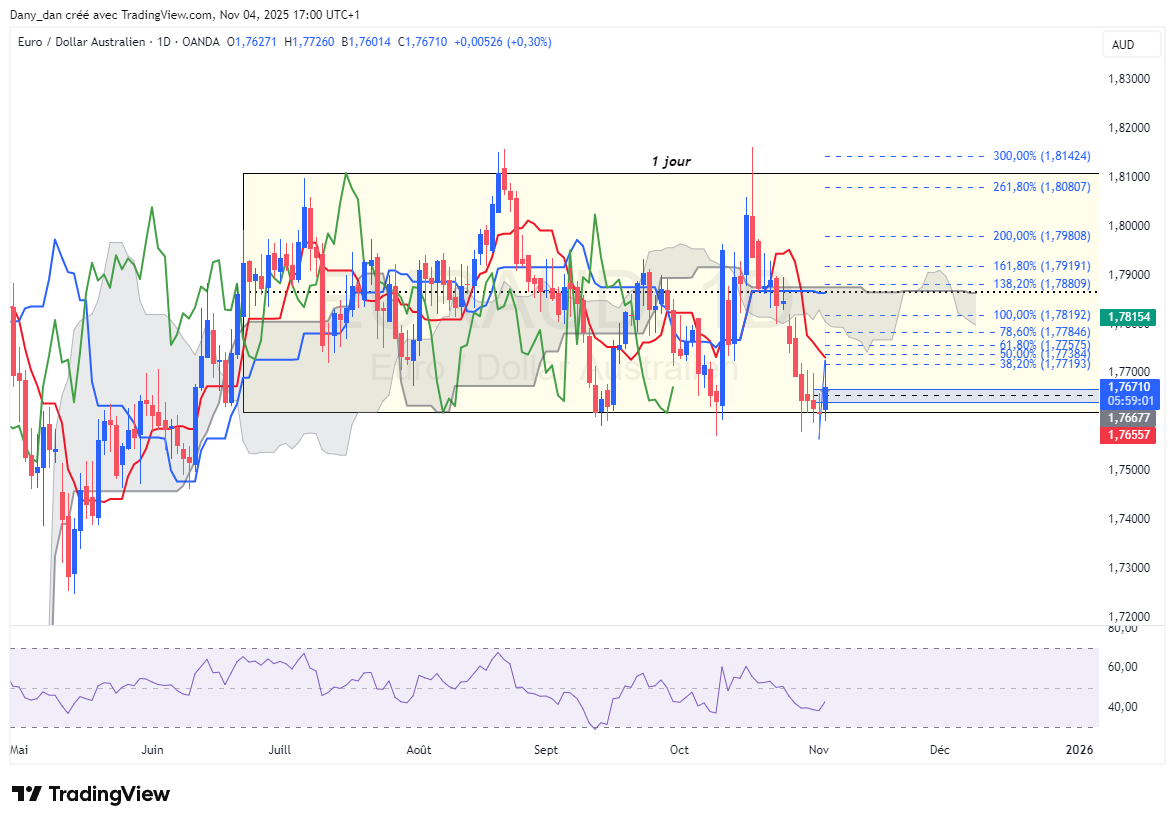Viewport: 1175px width, 824px height.
Task: Click the low value B1,76014
Action: 366,42
